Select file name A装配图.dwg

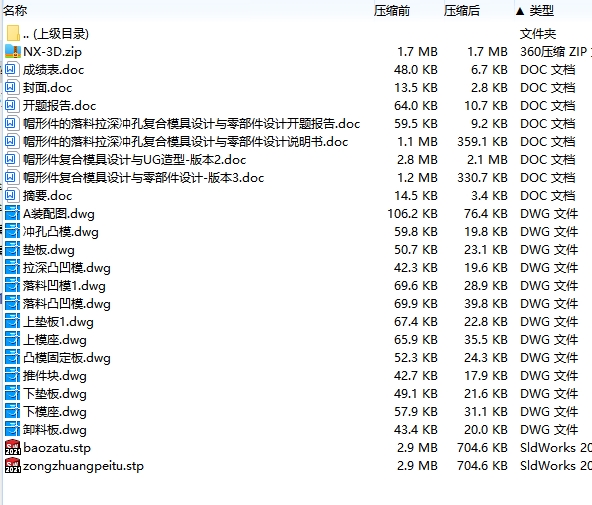click(59, 214)
